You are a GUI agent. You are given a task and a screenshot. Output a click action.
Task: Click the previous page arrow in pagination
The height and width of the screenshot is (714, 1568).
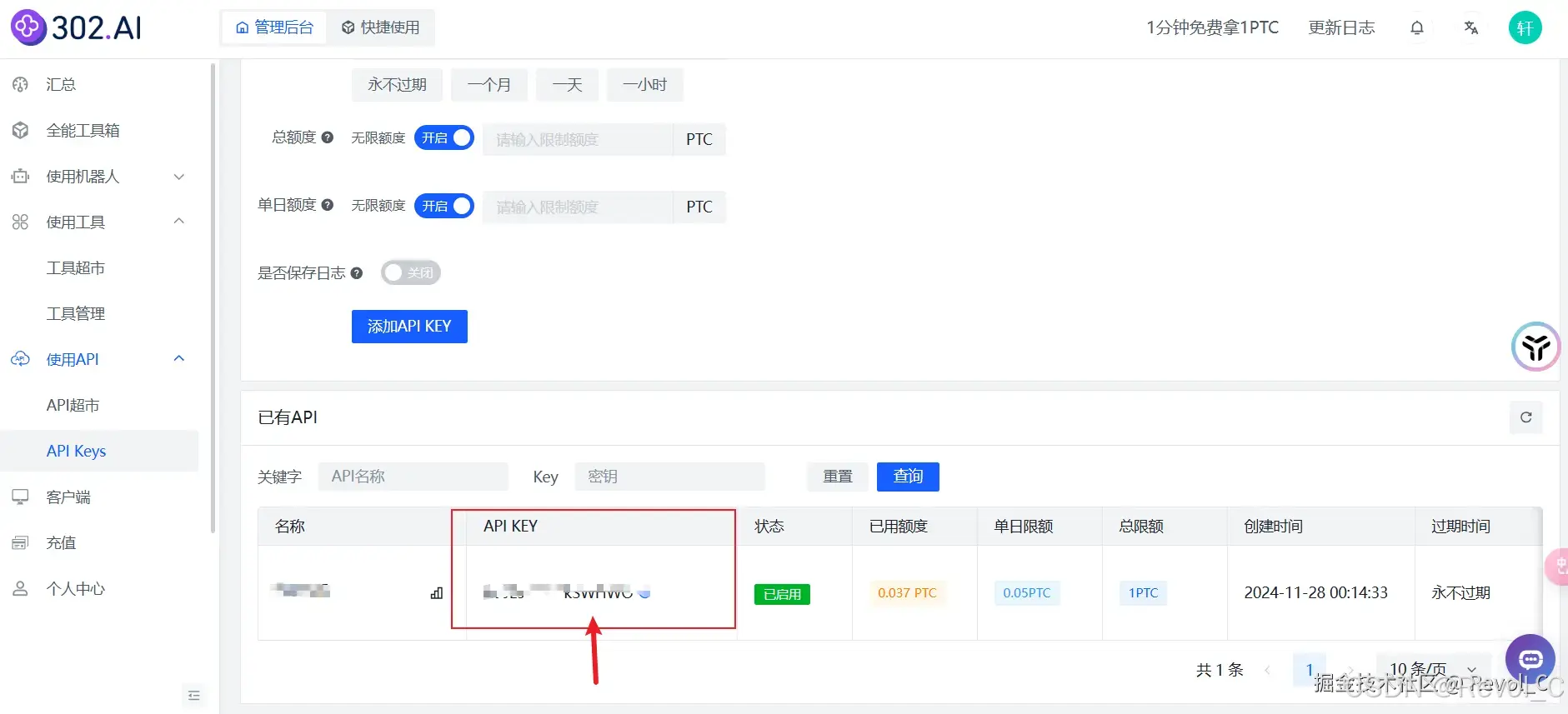(1267, 670)
